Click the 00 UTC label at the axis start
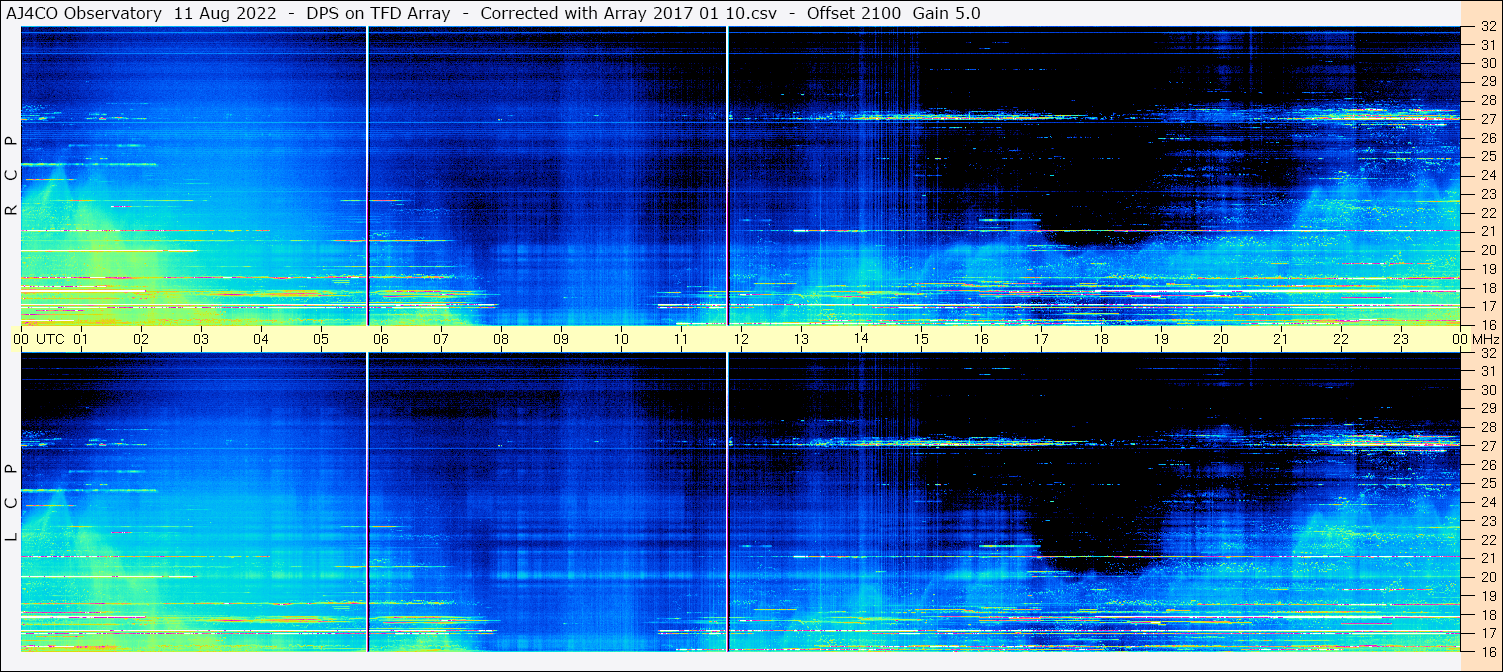The width and height of the screenshot is (1503, 672). [x=38, y=339]
